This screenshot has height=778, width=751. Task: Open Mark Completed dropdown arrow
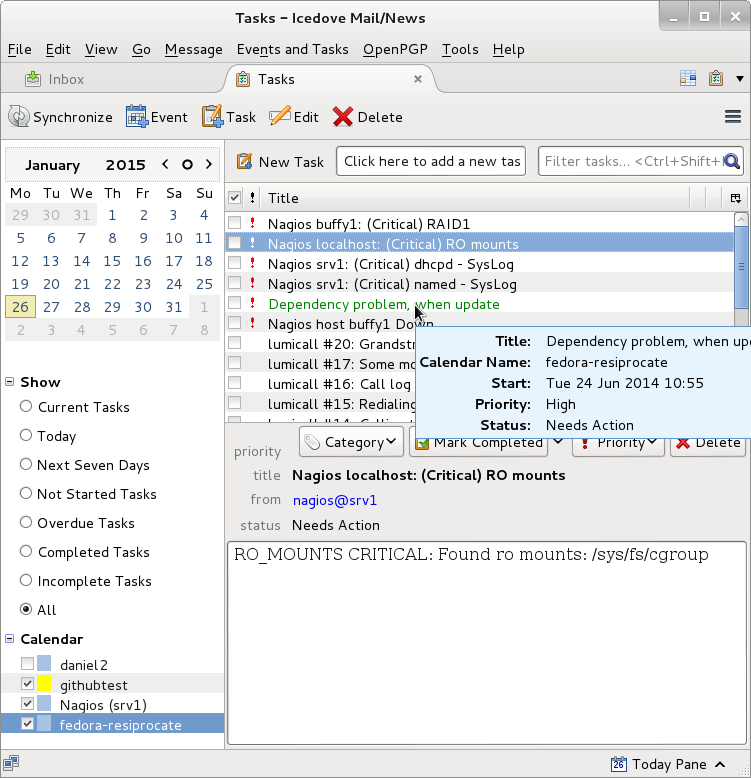coord(558,442)
